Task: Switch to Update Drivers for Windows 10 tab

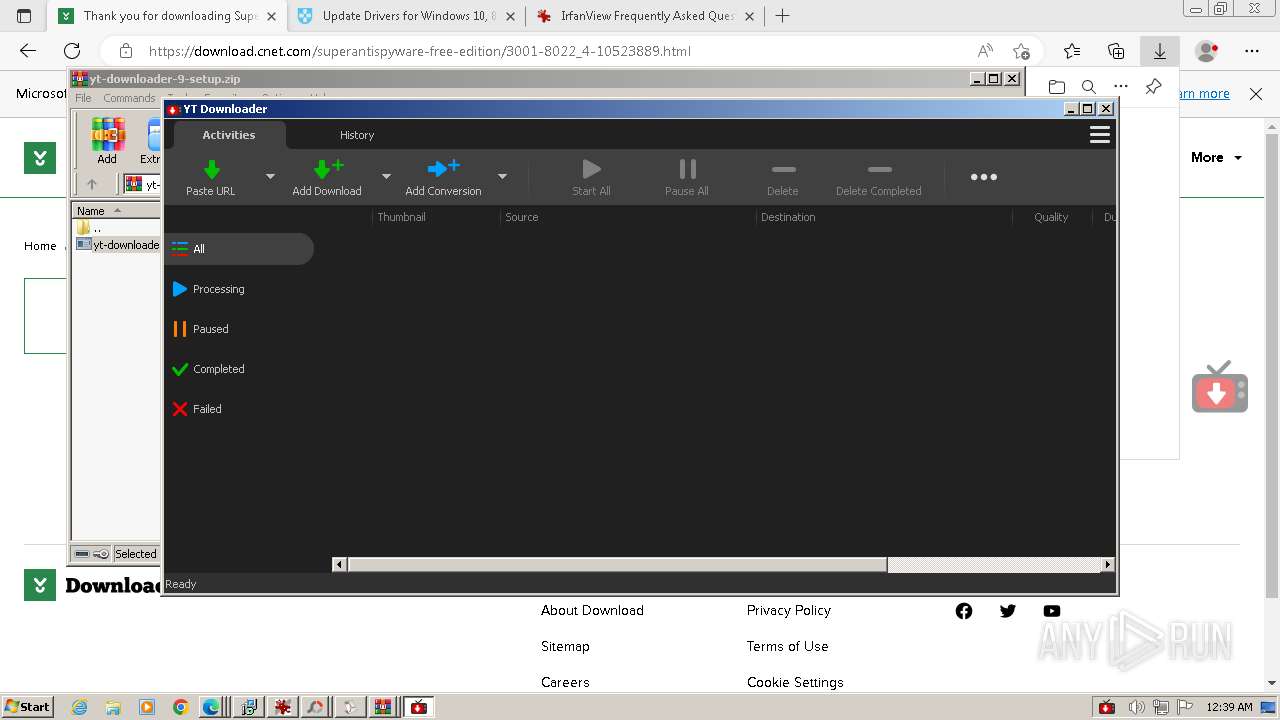Action: tap(405, 16)
